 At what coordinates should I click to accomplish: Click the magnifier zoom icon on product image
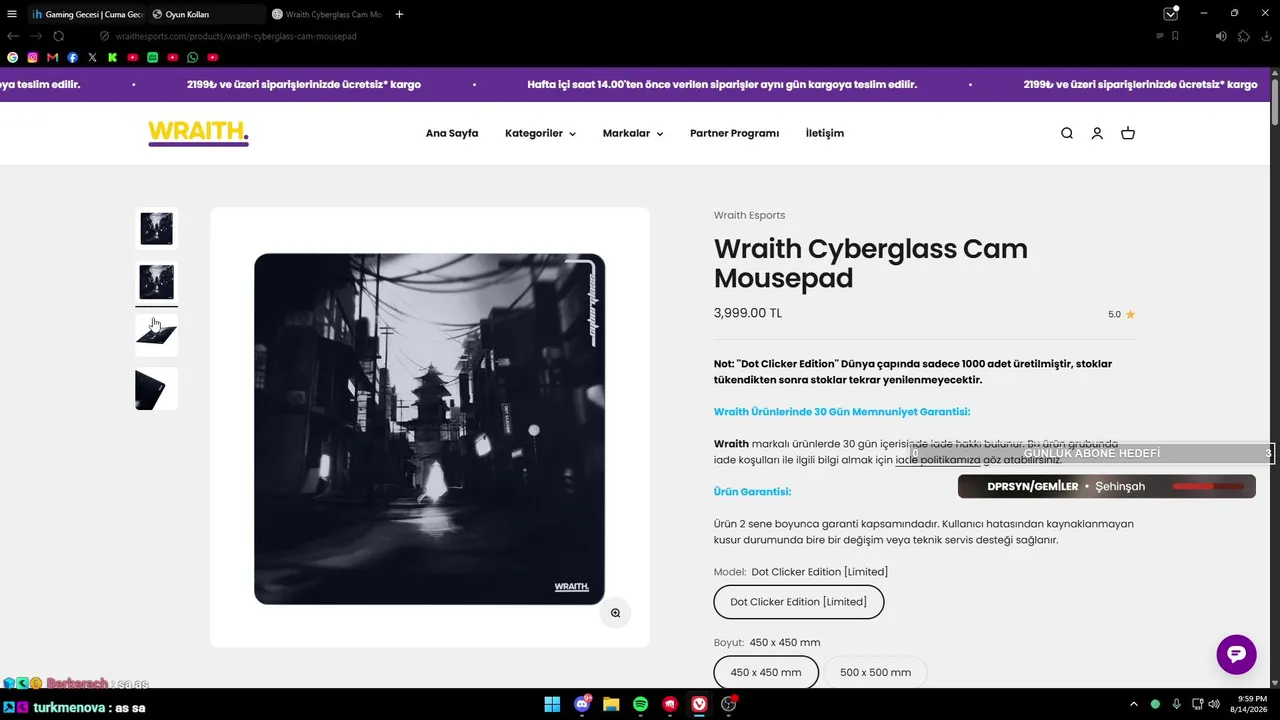tap(616, 613)
